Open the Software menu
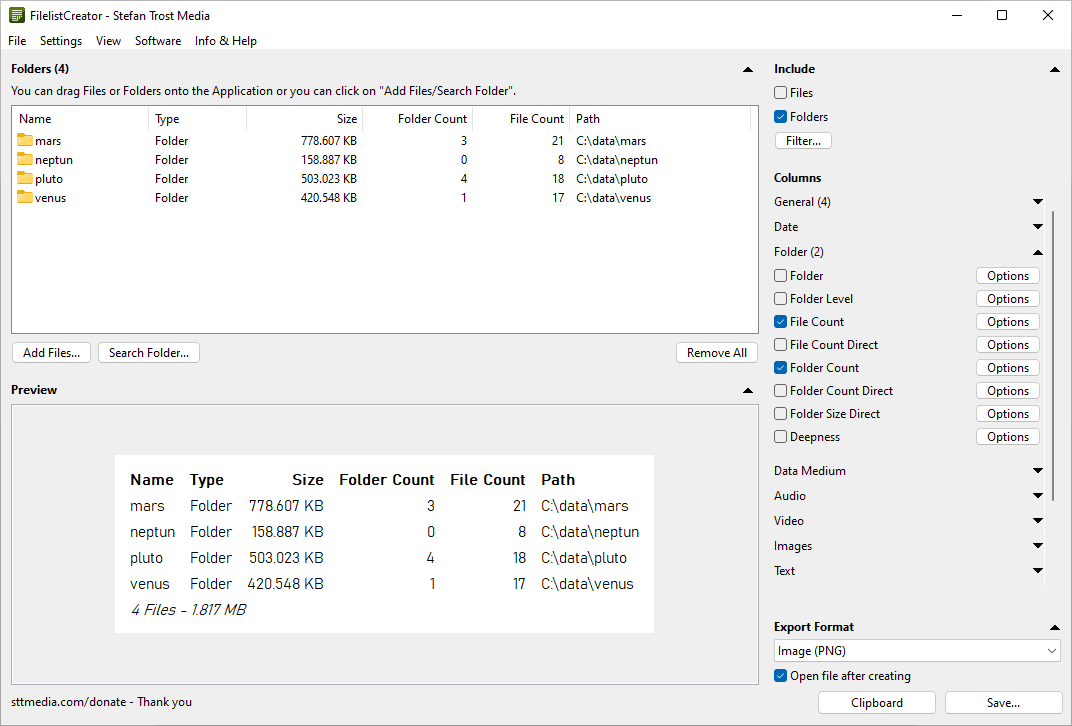The height and width of the screenshot is (726, 1072). pos(157,41)
